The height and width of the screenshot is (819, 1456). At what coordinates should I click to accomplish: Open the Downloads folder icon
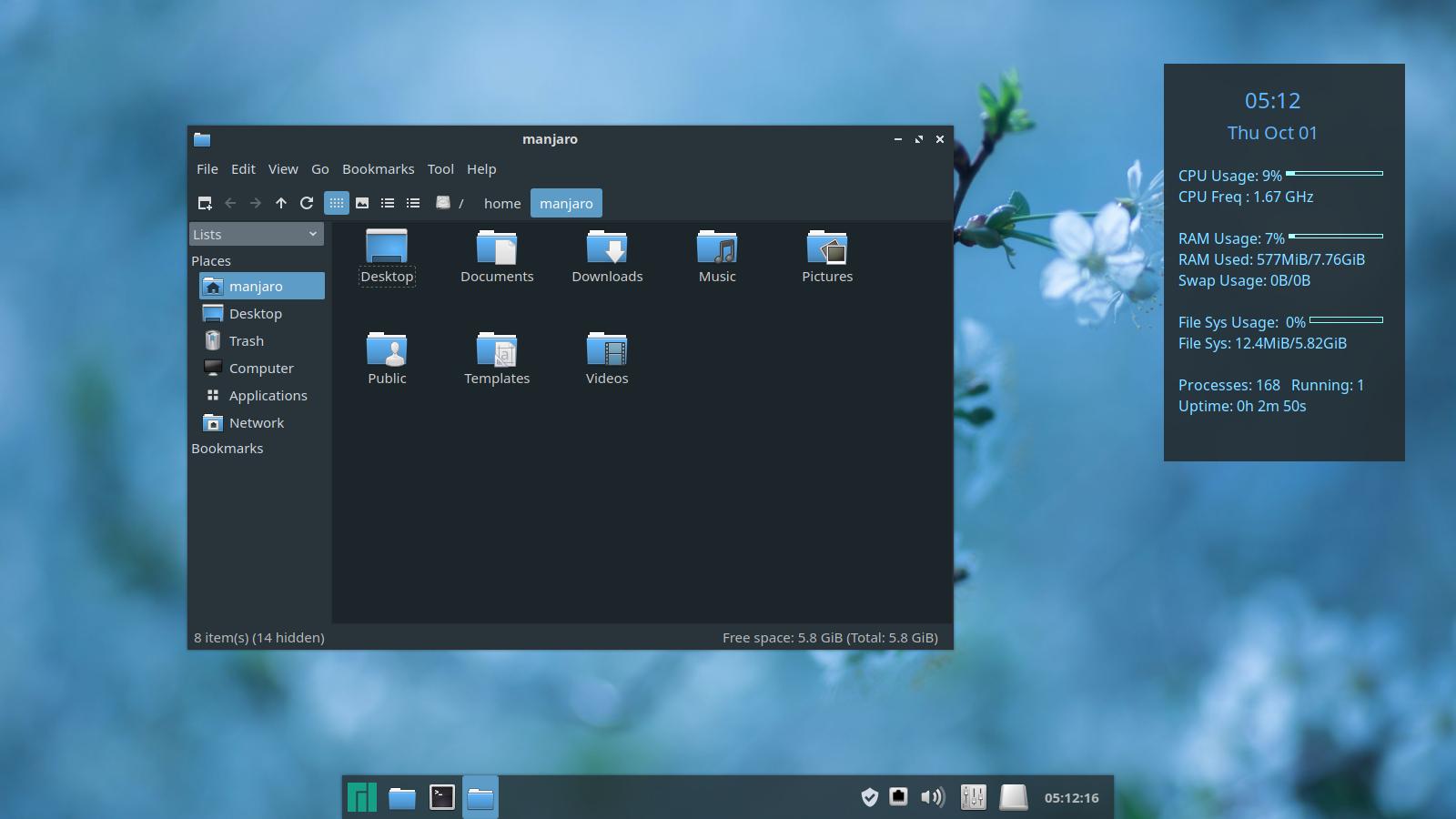pos(607,248)
